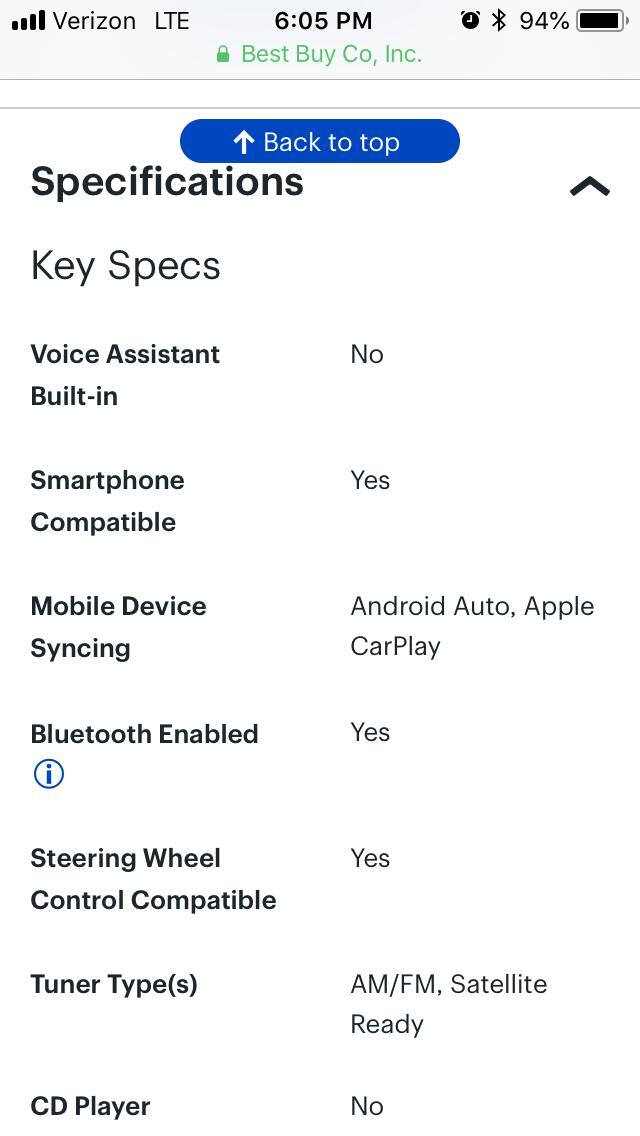Viewport: 640px width, 1136px height.
Task: Tap the Android Auto, Apple CarPlay value
Action: 472,626
